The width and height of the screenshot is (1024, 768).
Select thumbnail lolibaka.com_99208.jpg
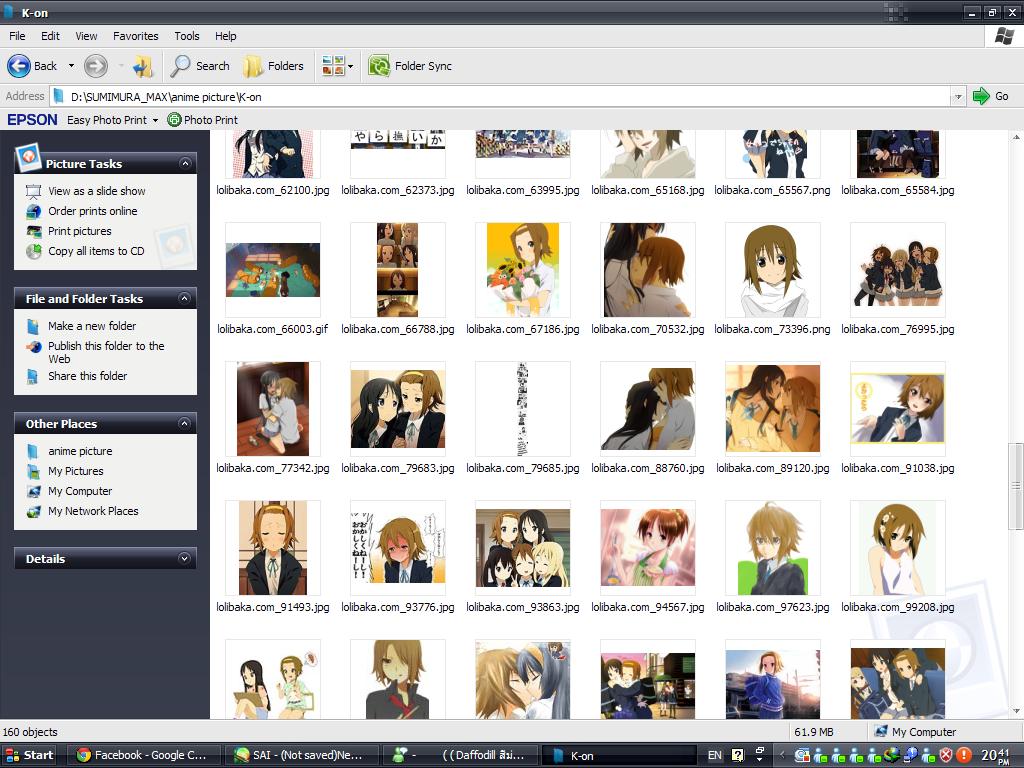[898, 548]
